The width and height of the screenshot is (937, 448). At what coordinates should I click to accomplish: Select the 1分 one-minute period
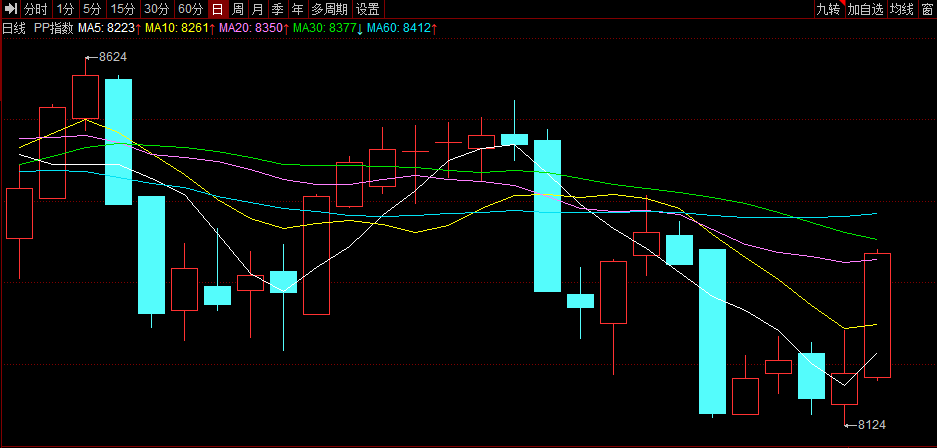click(x=66, y=8)
